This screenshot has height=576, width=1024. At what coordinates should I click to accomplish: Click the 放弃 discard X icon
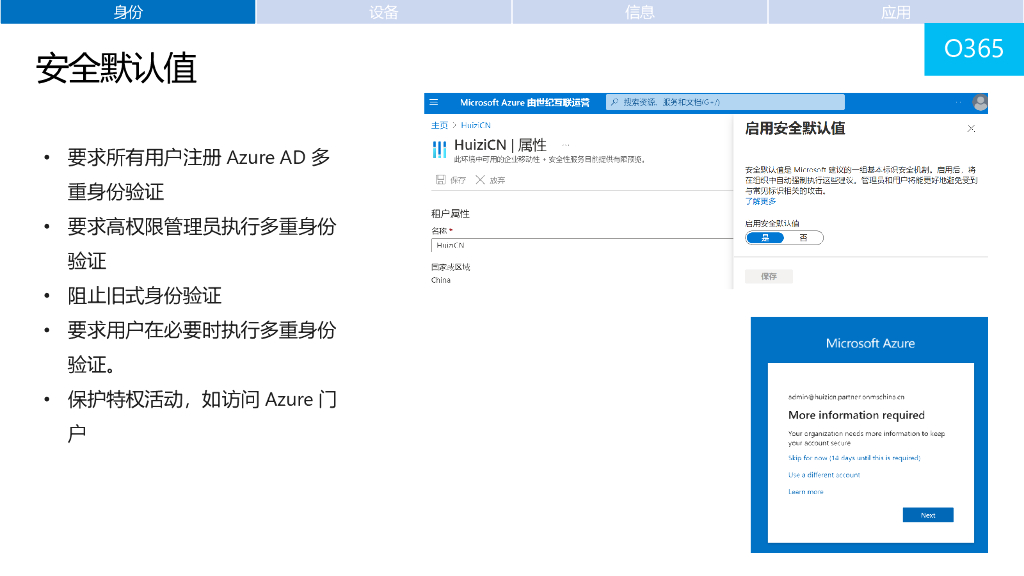pos(480,180)
